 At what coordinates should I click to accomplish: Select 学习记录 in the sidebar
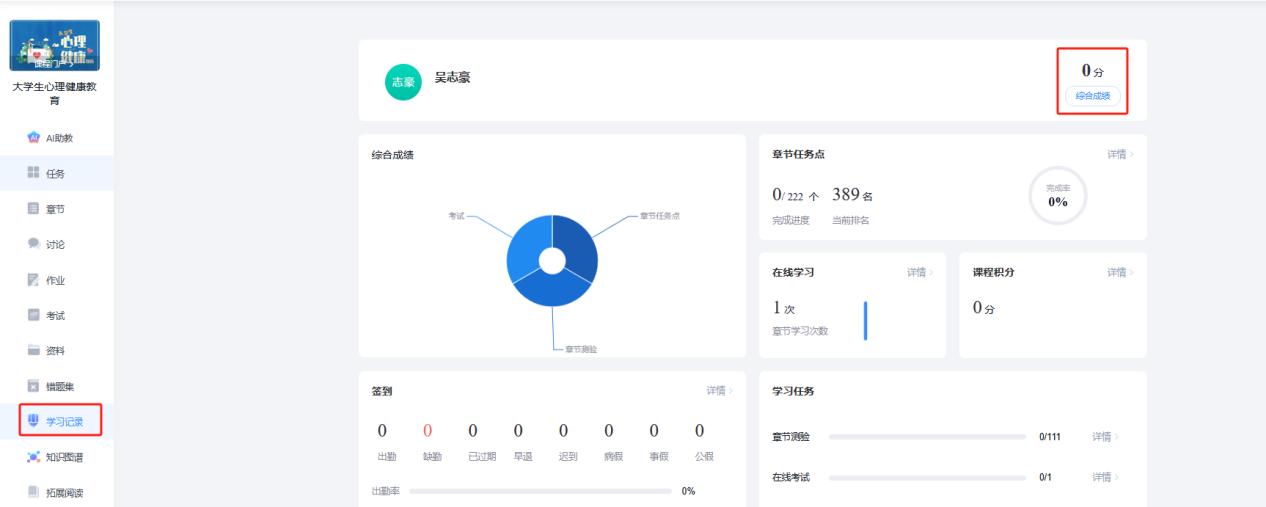click(x=61, y=421)
